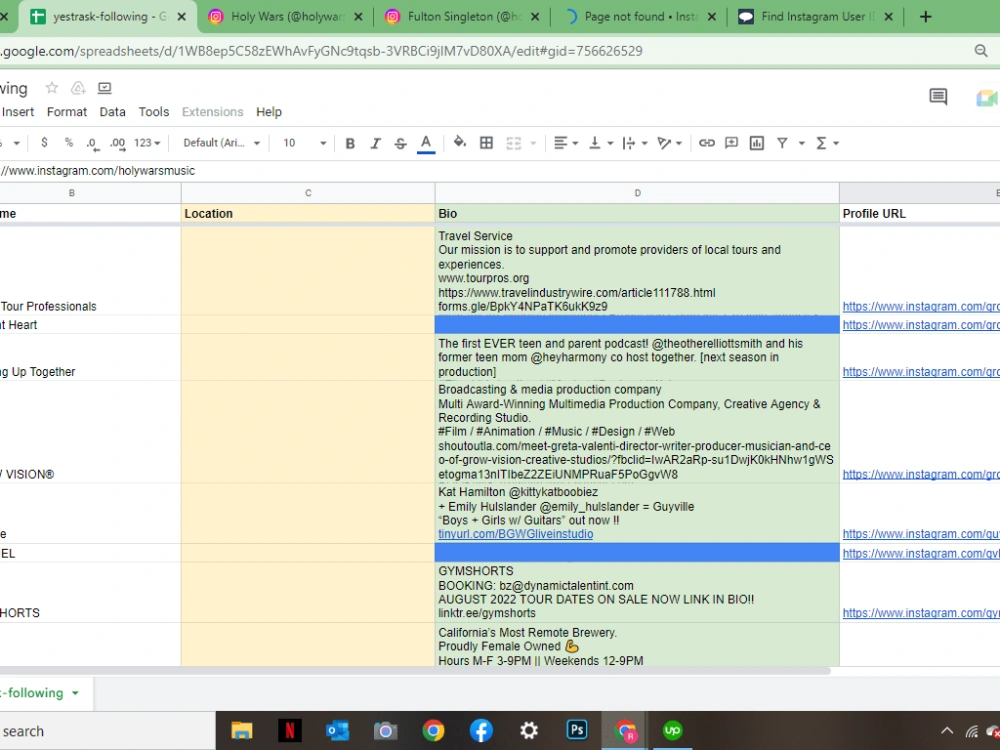Click the horizontal scrollbar
Screen dimensions: 1000x750
[x=415, y=671]
